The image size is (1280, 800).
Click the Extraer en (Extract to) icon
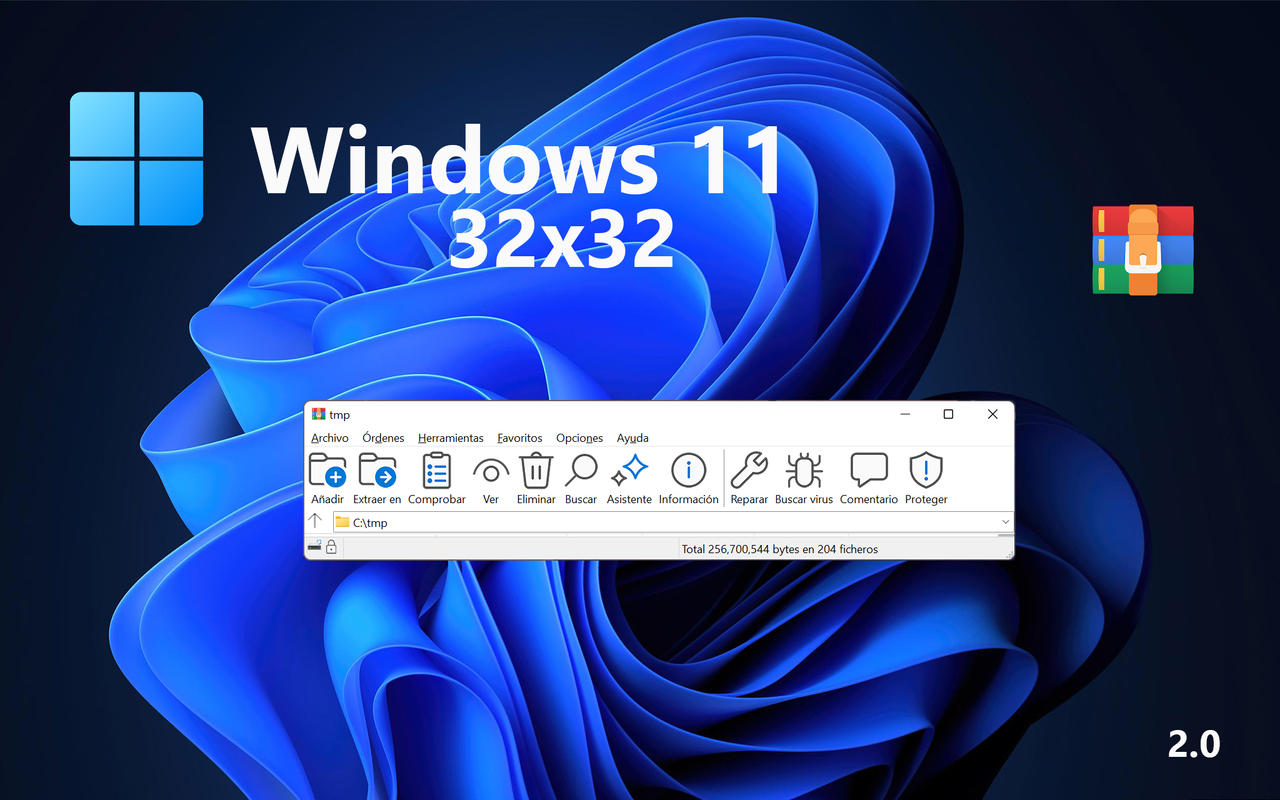click(x=377, y=472)
